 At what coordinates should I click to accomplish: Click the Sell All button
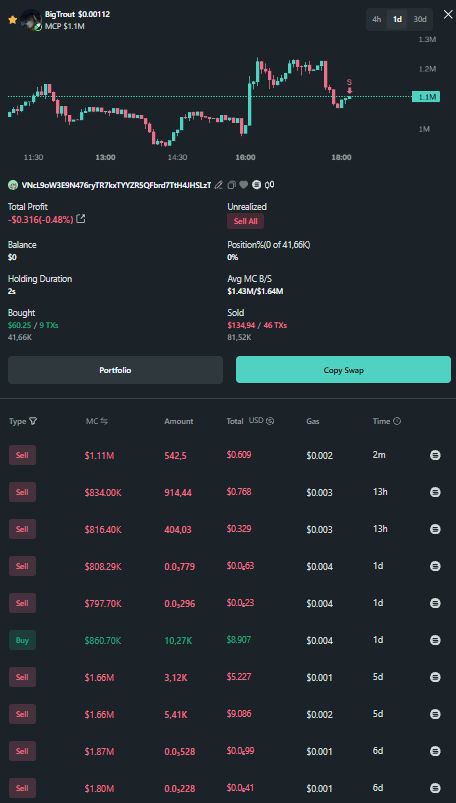click(245, 221)
